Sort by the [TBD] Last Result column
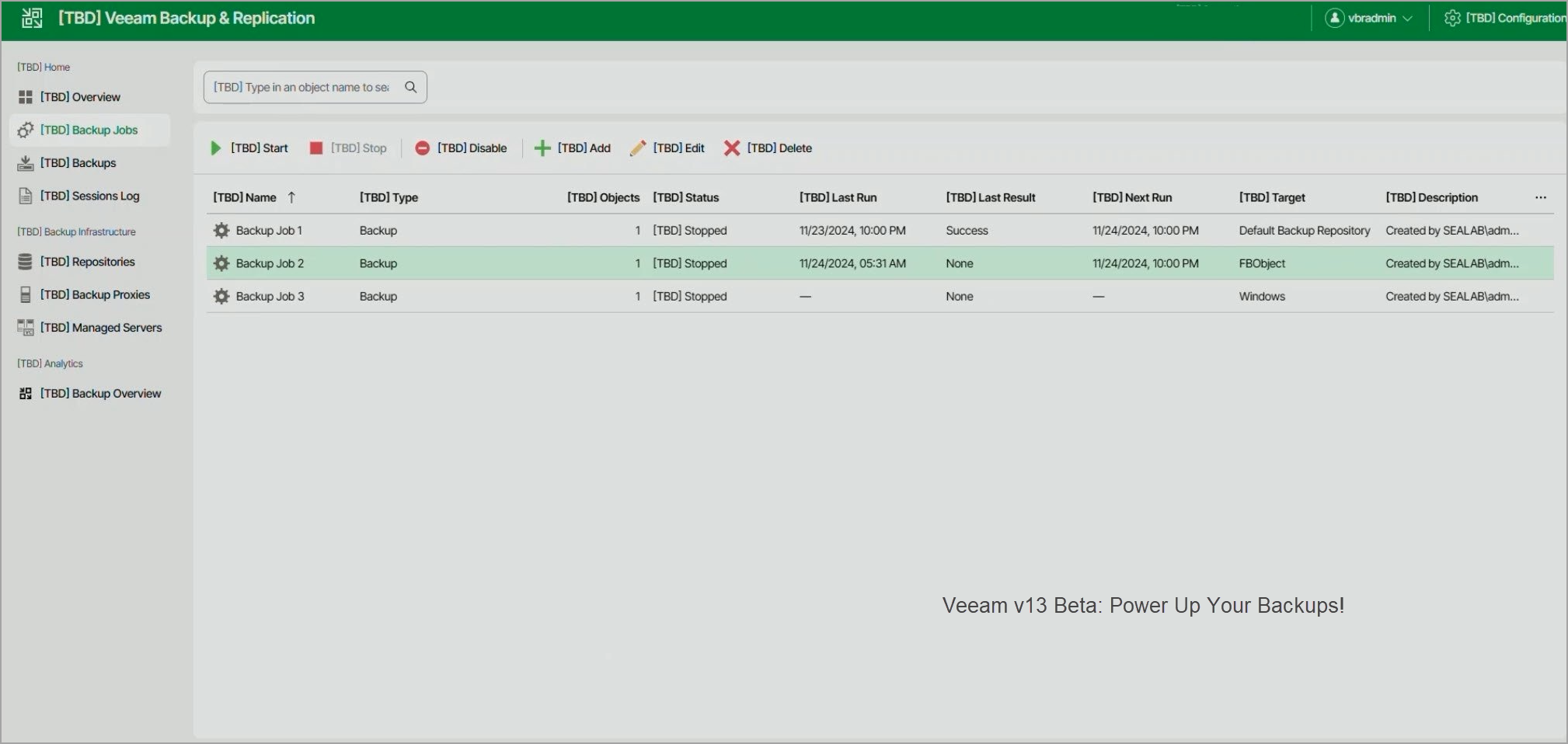The image size is (1568, 744). click(x=991, y=197)
